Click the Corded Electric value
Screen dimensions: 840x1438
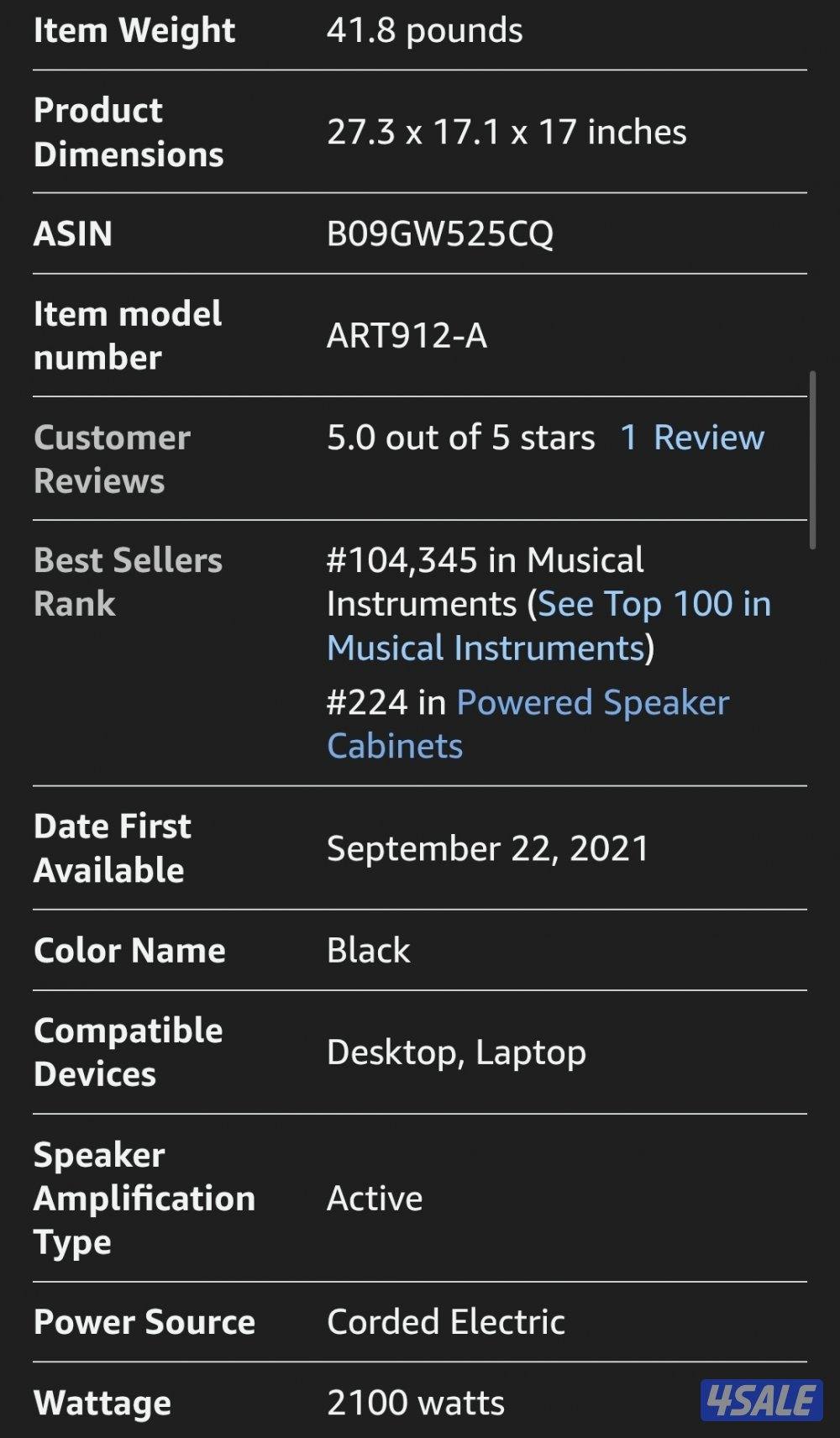(445, 1322)
